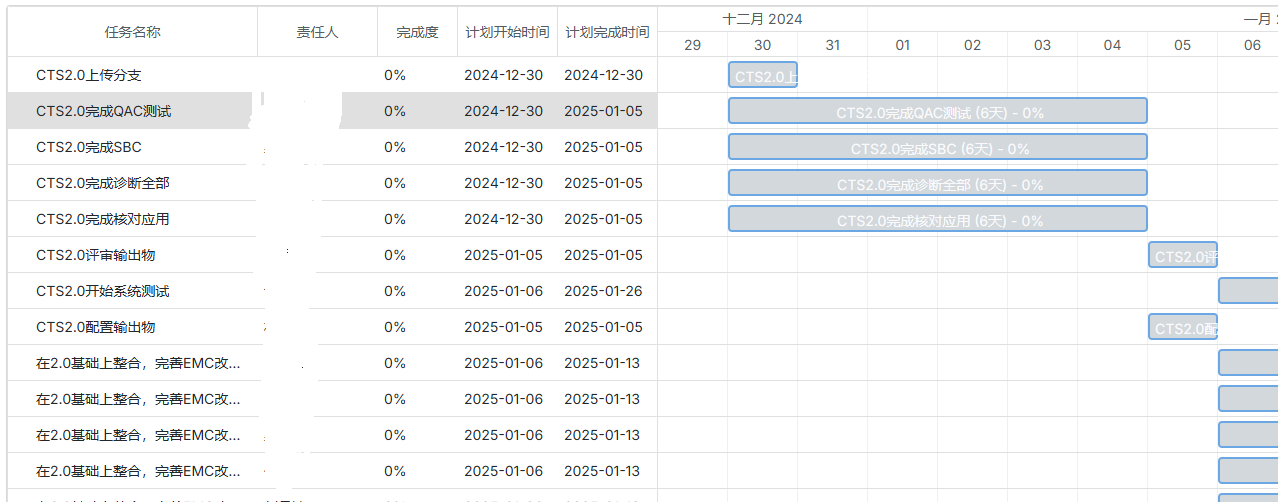The height and width of the screenshot is (502, 1278).
Task: Select day 02 in timeline header
Action: [x=972, y=45]
